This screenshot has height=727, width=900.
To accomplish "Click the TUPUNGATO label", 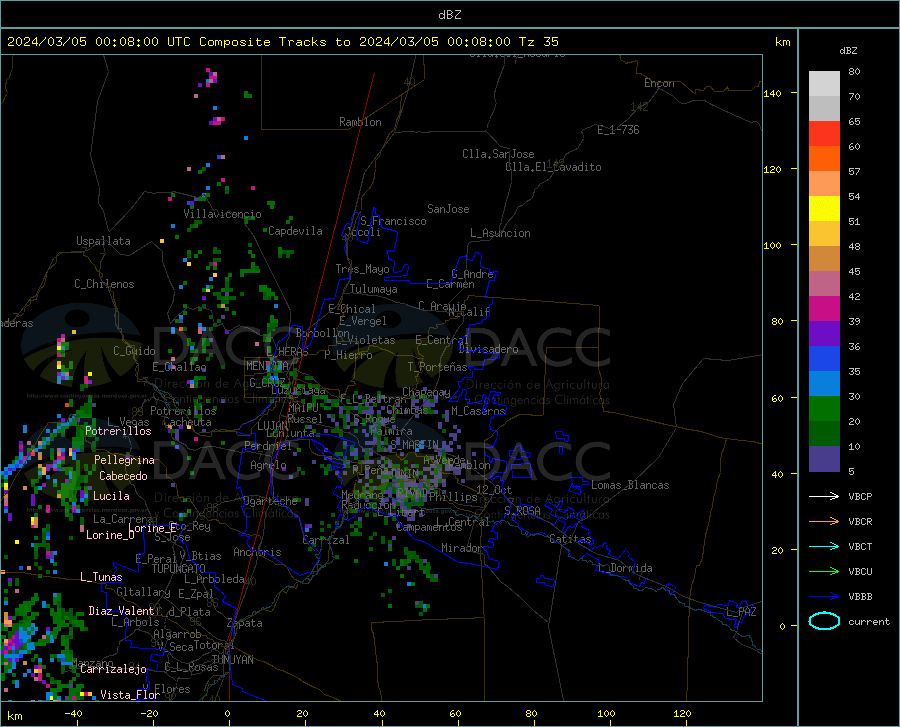I will point(179,569).
